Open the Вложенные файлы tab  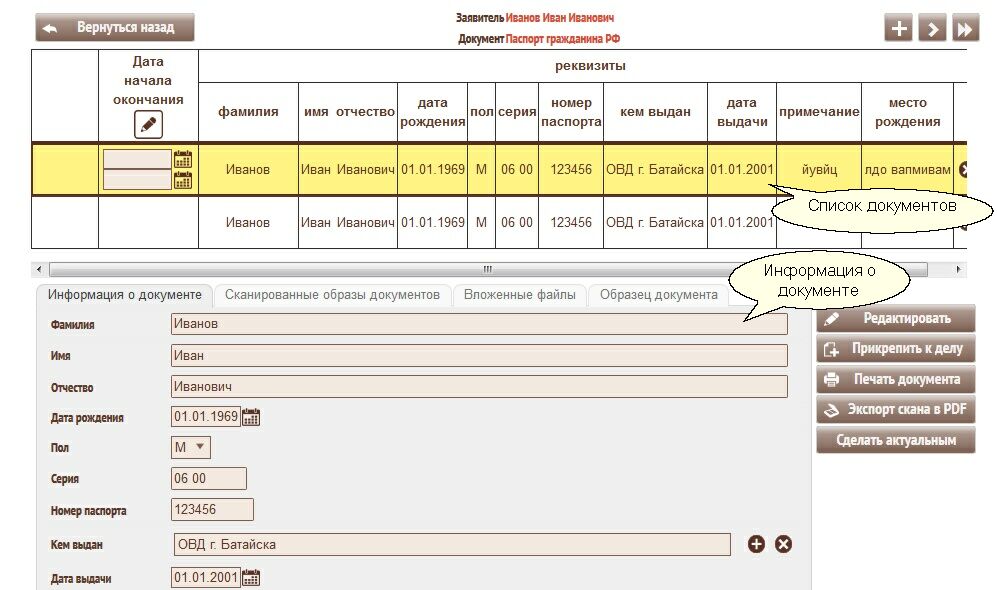pos(519,295)
